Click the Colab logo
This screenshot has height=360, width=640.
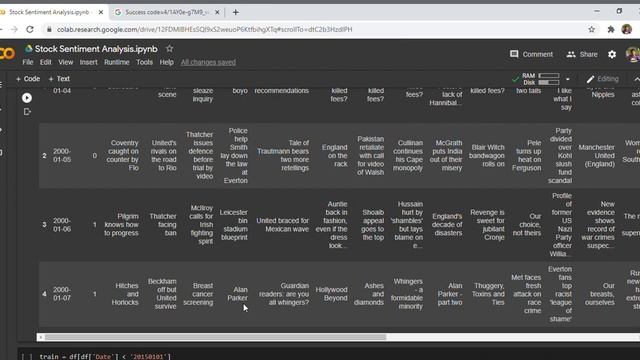click(7, 53)
